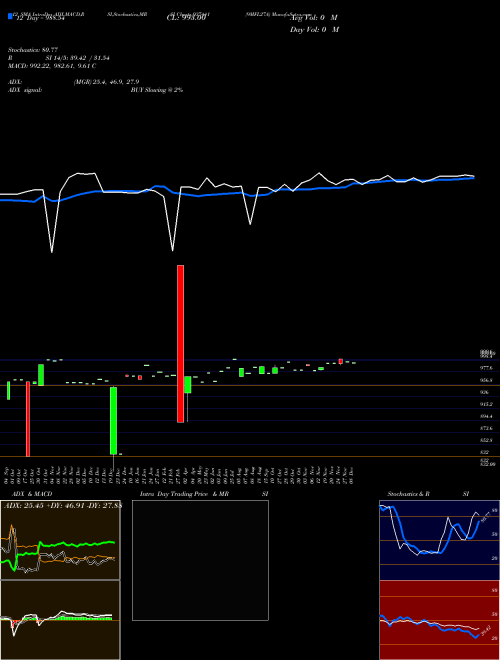The width and height of the screenshot is (500, 660).
Task: Click the tall red candlestick near the chart's left edge
Action: 28,419
